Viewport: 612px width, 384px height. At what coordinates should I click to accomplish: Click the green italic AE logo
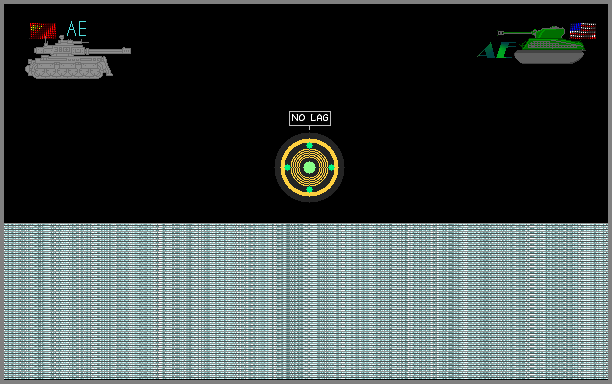click(x=496, y=50)
